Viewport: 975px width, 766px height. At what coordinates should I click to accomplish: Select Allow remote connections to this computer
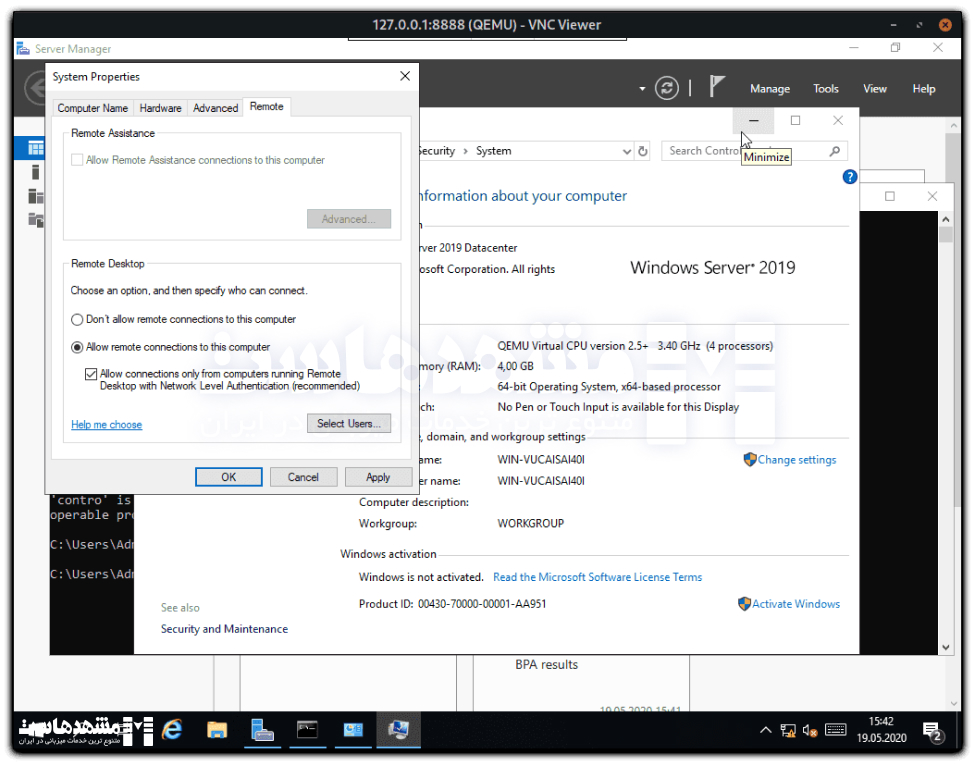point(77,348)
